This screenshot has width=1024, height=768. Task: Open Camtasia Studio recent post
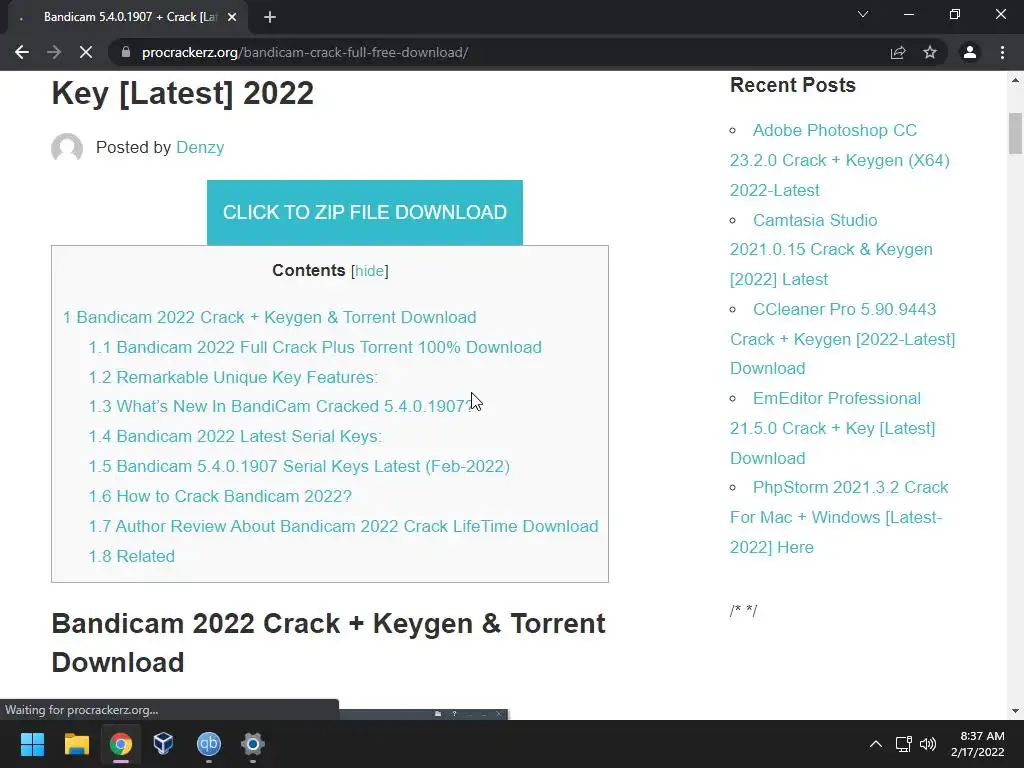(831, 249)
